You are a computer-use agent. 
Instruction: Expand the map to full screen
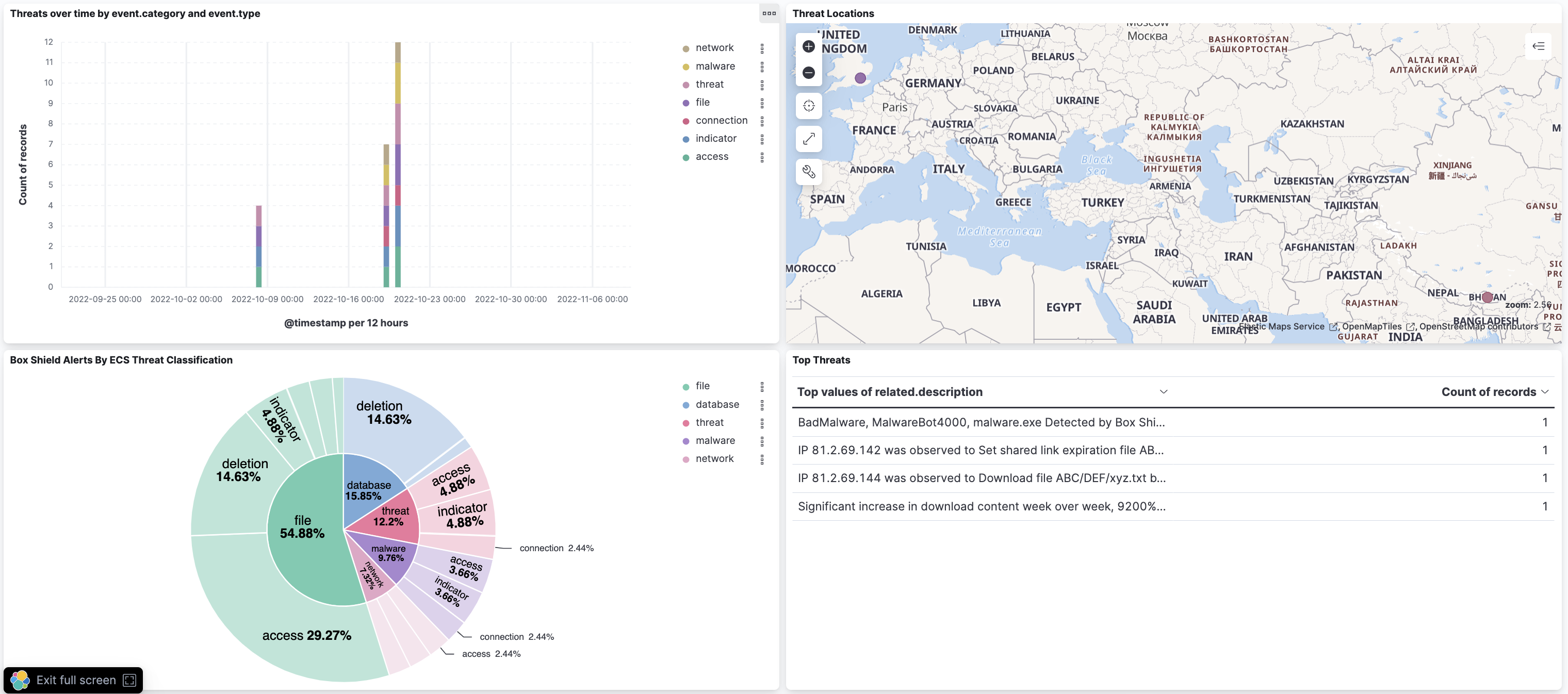[x=809, y=139]
